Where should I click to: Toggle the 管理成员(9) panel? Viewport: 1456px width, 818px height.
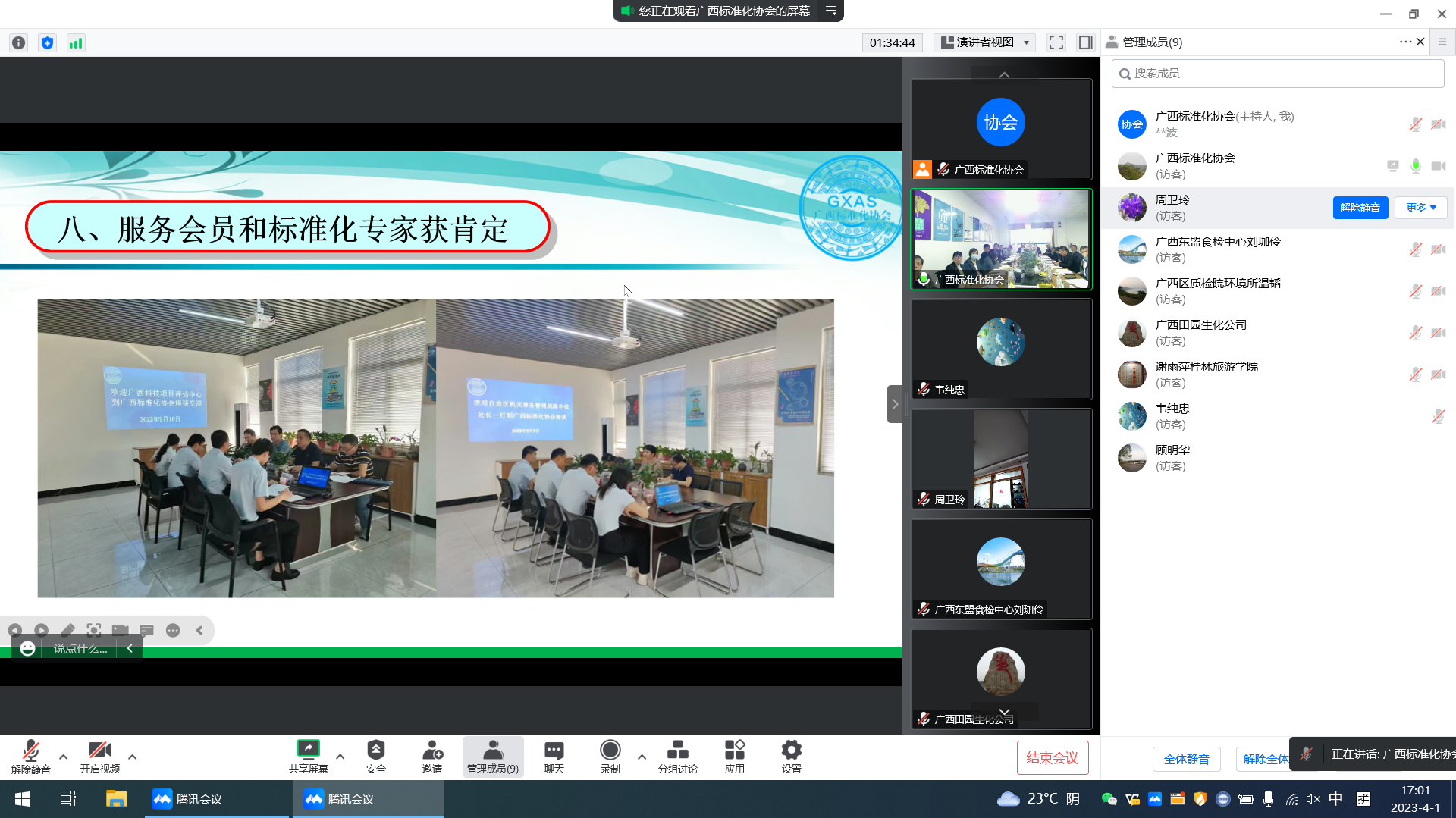[x=493, y=757]
